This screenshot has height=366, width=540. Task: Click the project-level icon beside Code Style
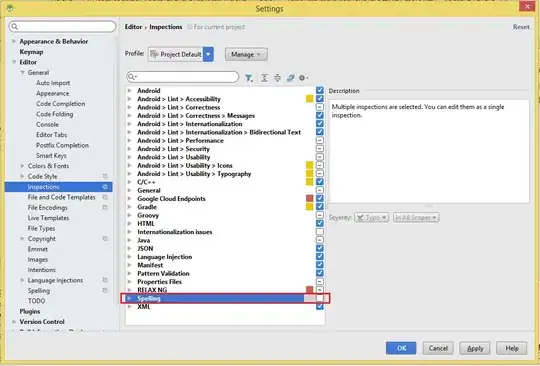(105, 176)
